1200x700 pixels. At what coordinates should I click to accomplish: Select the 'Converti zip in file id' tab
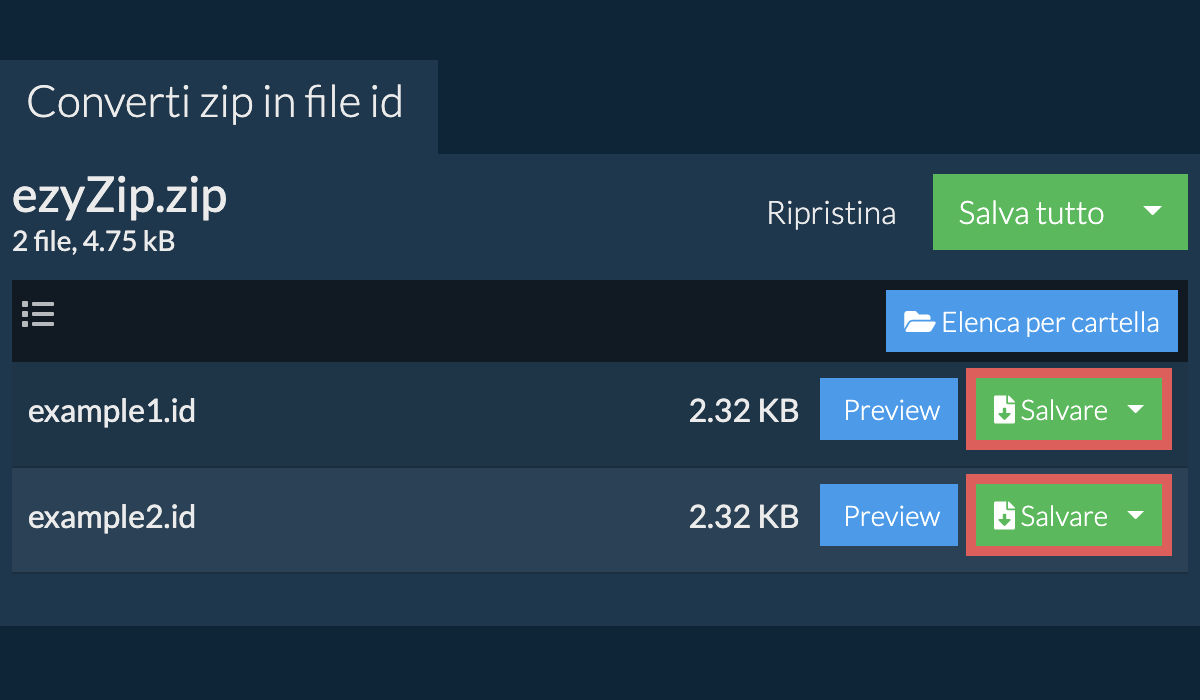pos(215,103)
